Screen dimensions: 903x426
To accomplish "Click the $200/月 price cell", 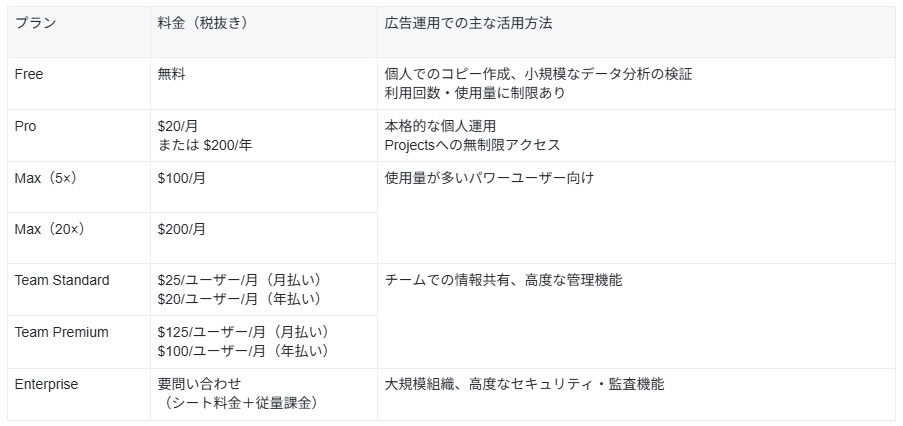I will pyautogui.click(x=264, y=238).
